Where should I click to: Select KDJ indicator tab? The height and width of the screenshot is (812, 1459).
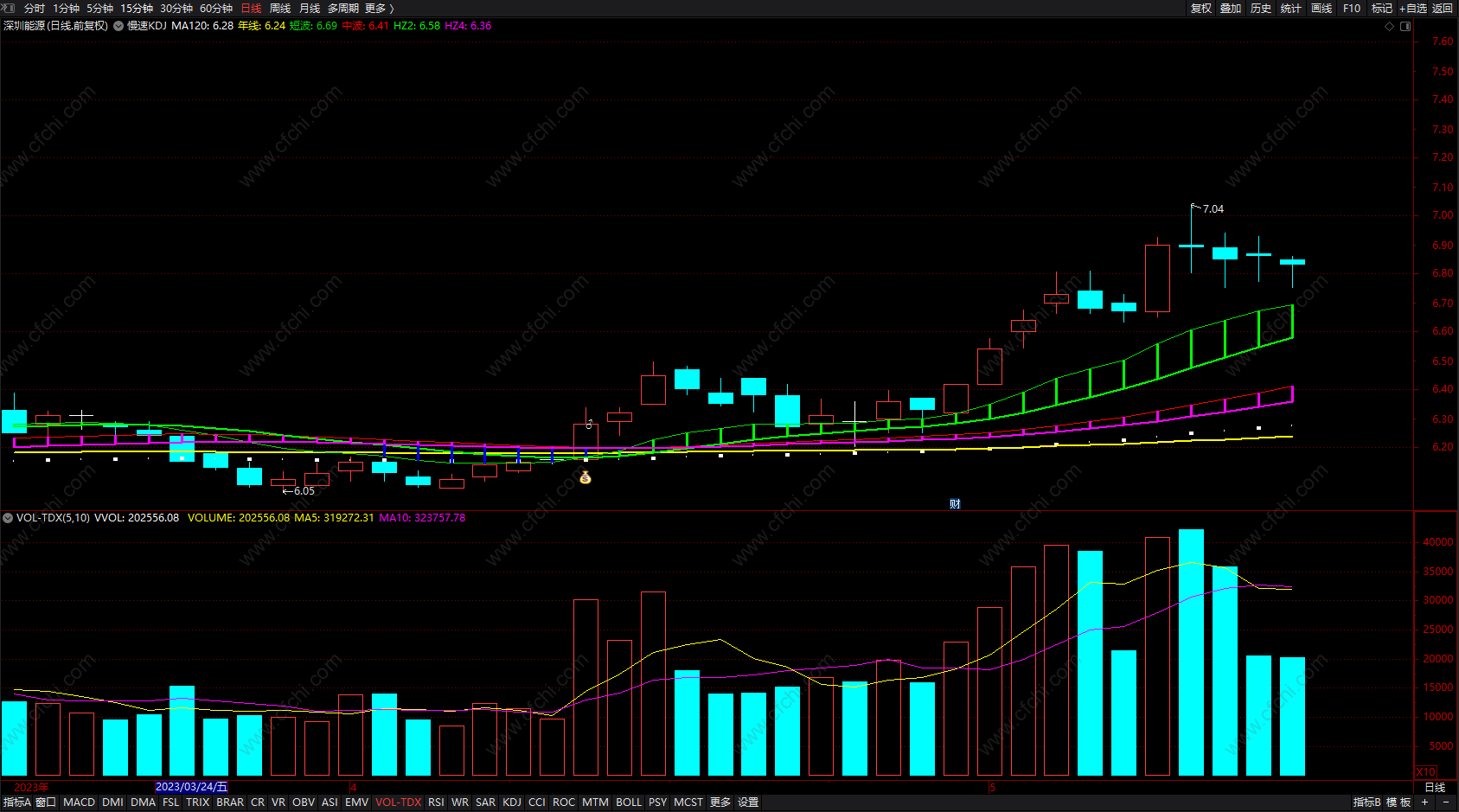(x=512, y=802)
